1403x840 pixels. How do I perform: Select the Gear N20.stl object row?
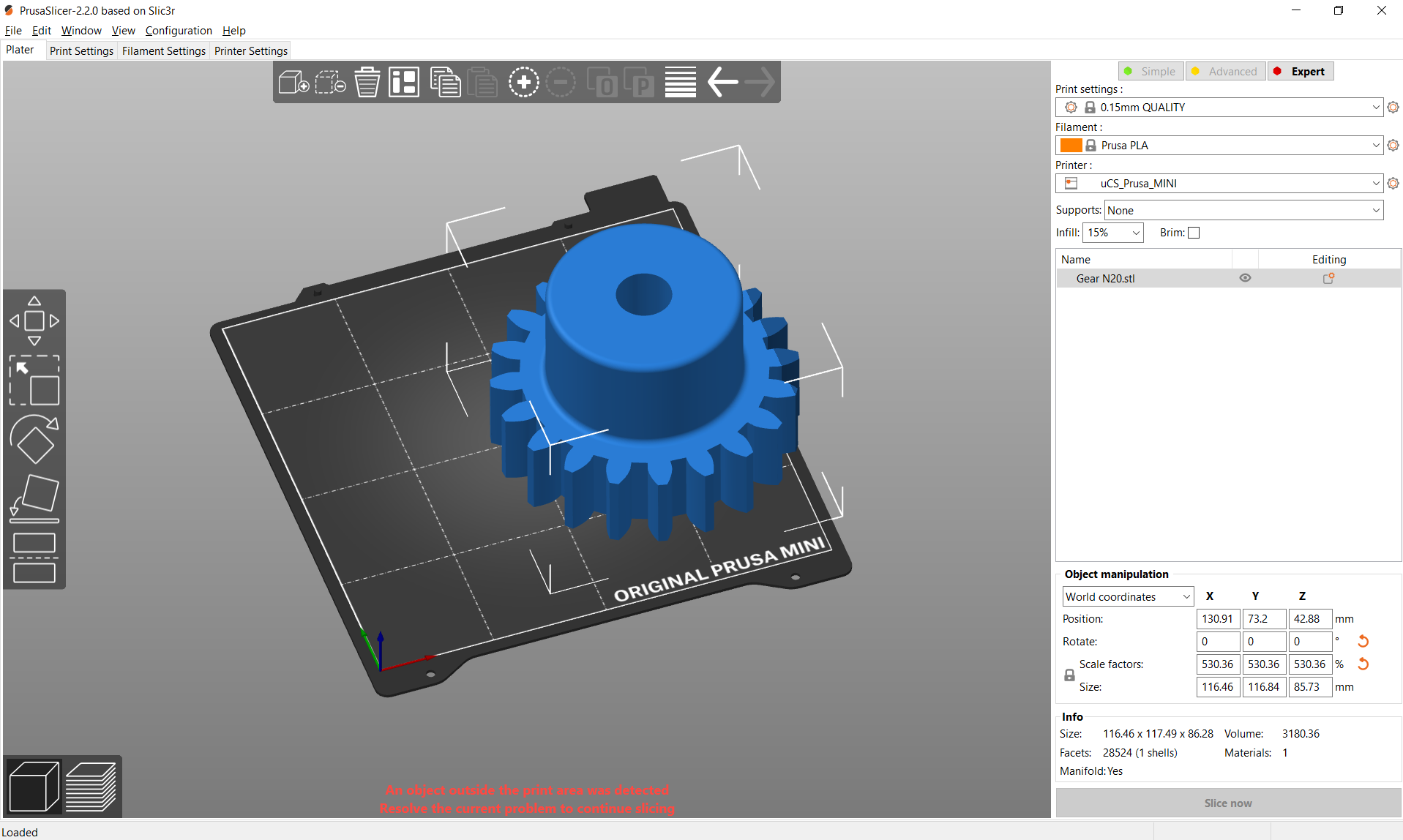click(x=1228, y=278)
